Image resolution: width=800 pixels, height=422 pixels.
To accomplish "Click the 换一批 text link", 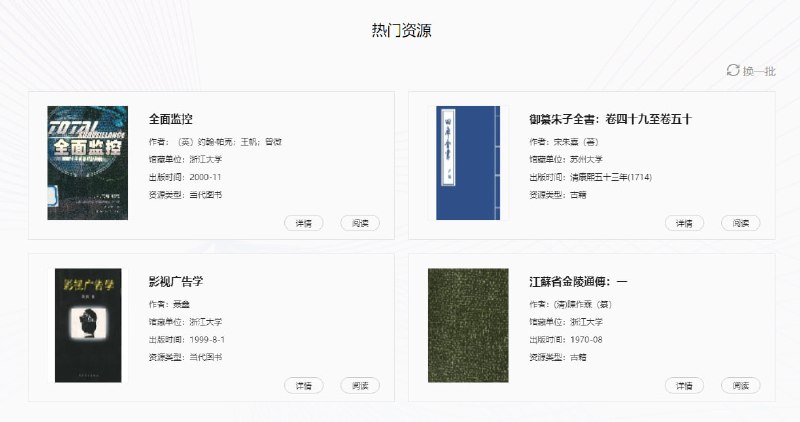I will [759, 71].
